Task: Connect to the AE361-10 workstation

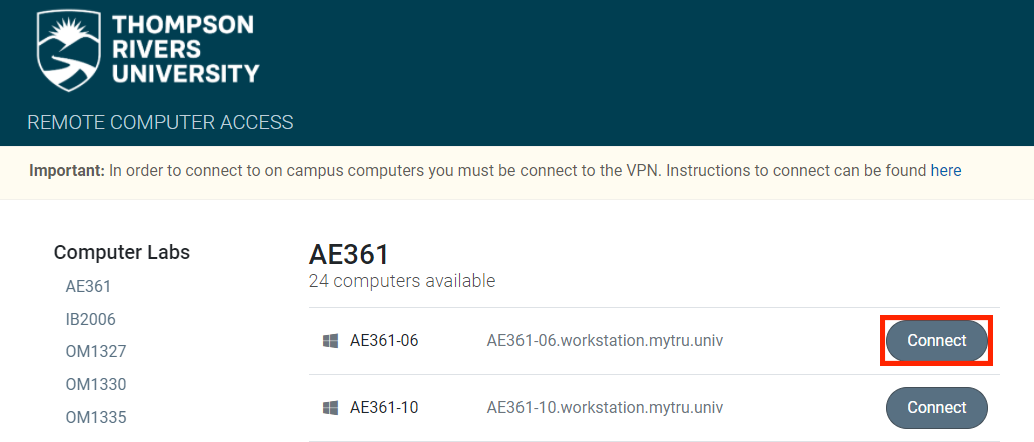Action: click(x=936, y=408)
